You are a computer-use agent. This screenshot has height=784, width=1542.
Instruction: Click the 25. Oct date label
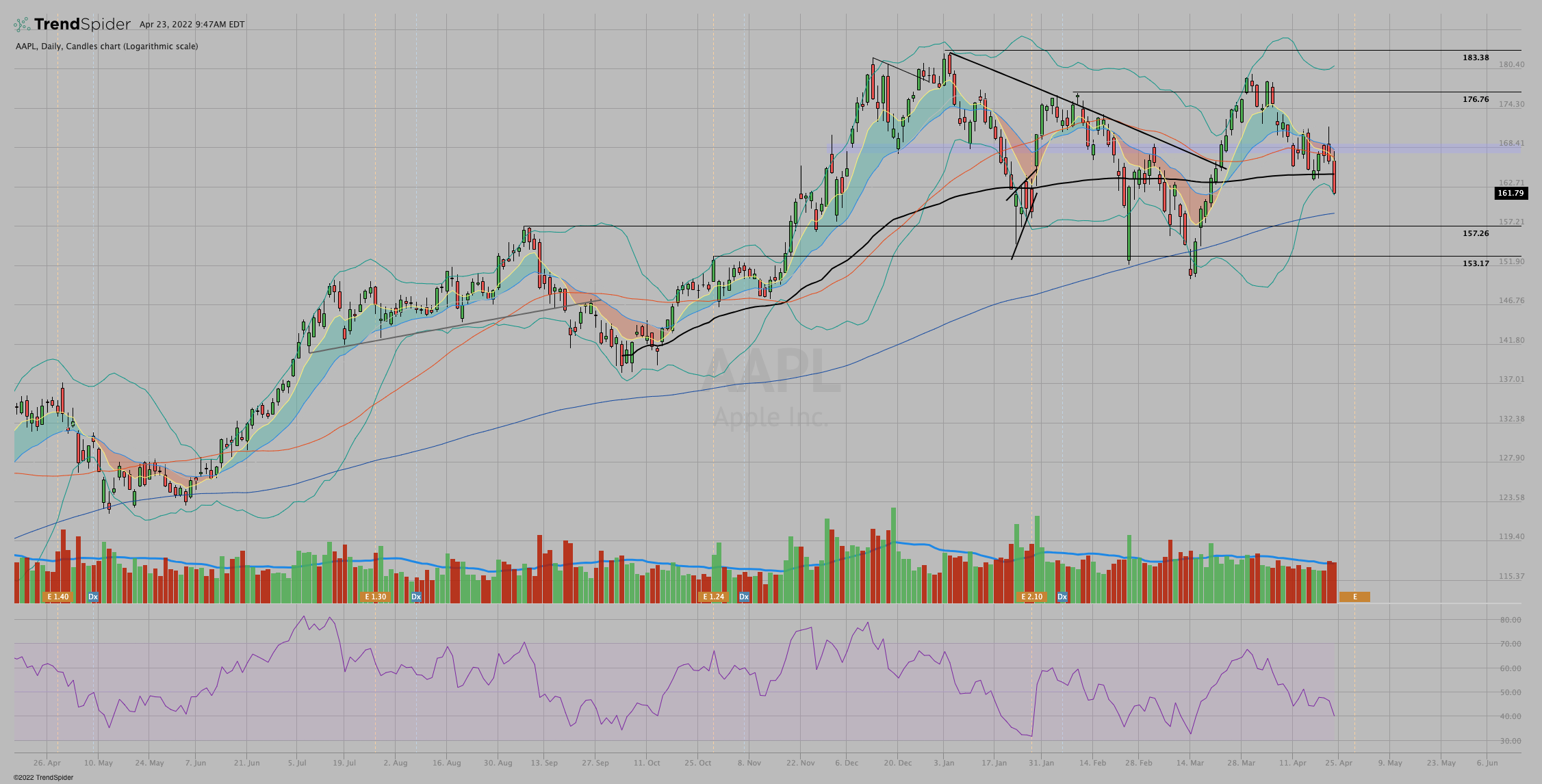click(x=697, y=762)
